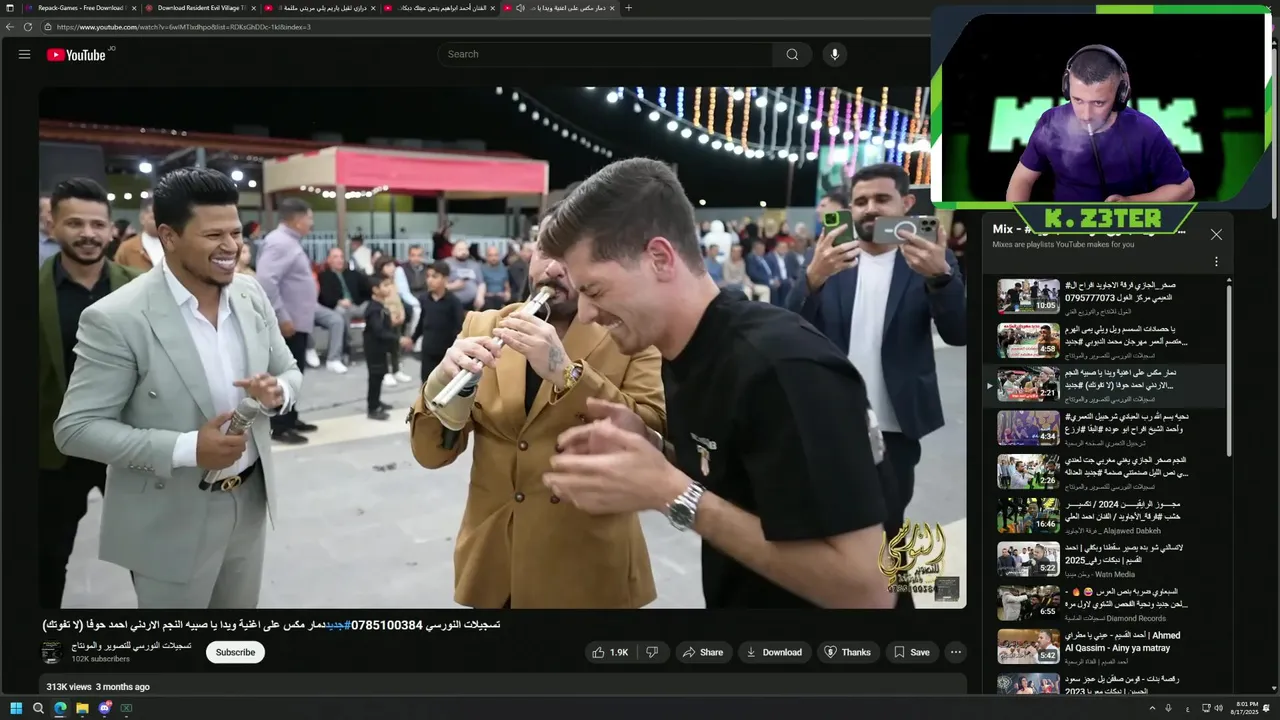The width and height of the screenshot is (1280, 720).
Task: Click the Download button
Action: click(x=773, y=652)
